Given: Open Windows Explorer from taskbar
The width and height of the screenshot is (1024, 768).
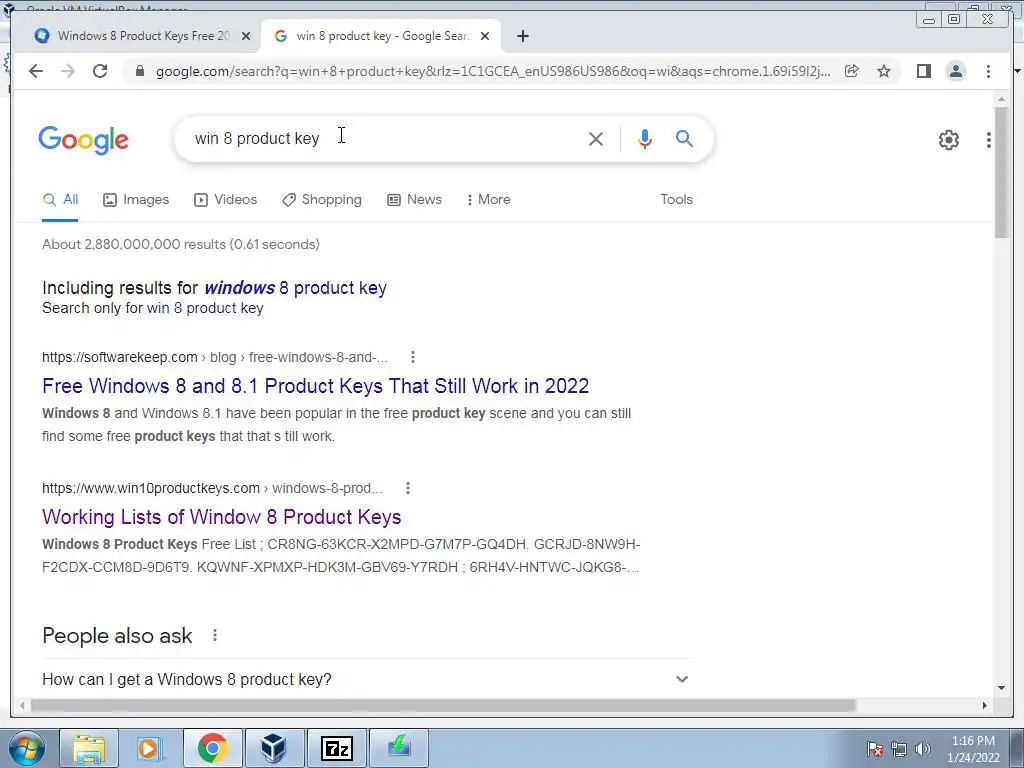Looking at the screenshot, I should (89, 748).
